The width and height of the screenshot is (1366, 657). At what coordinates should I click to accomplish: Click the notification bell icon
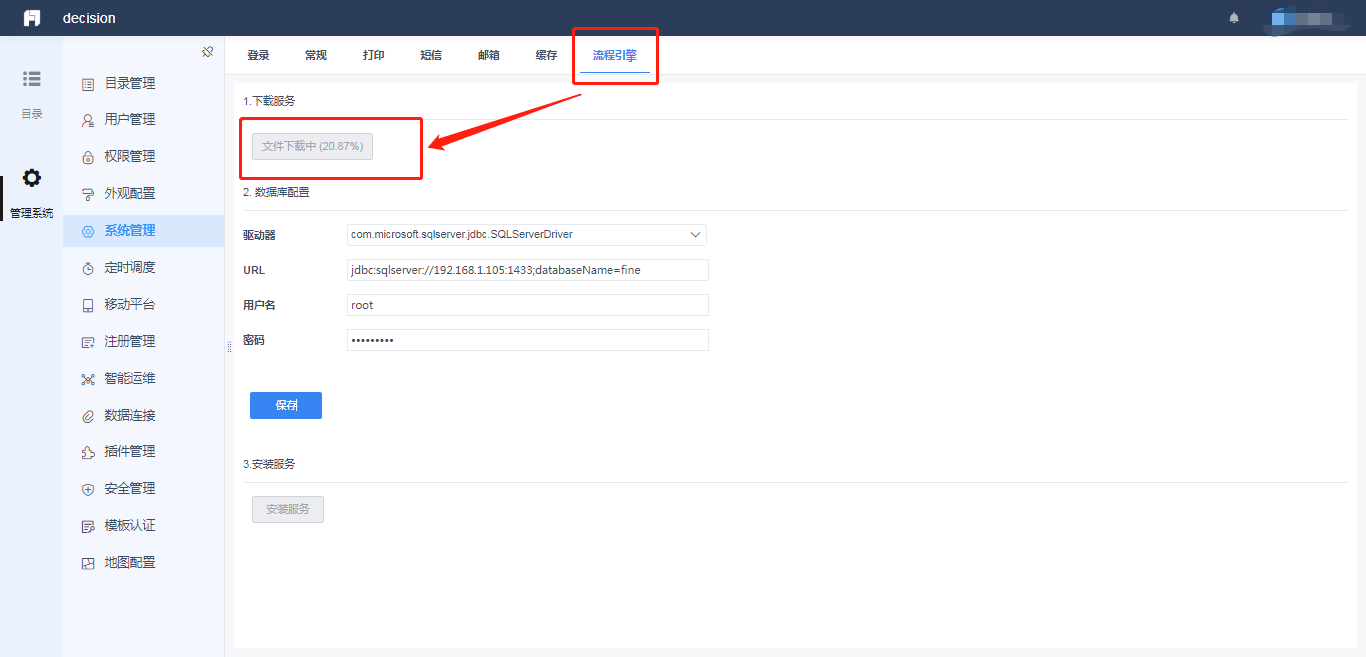click(1234, 18)
